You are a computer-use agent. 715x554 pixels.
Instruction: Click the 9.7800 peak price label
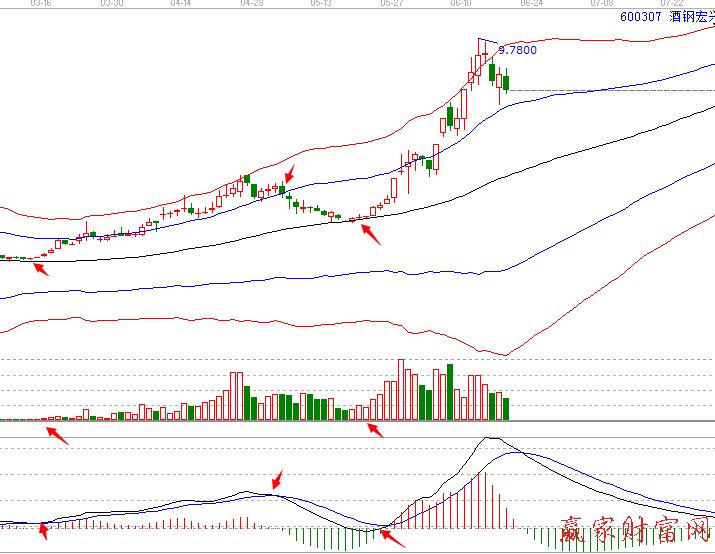pos(517,50)
